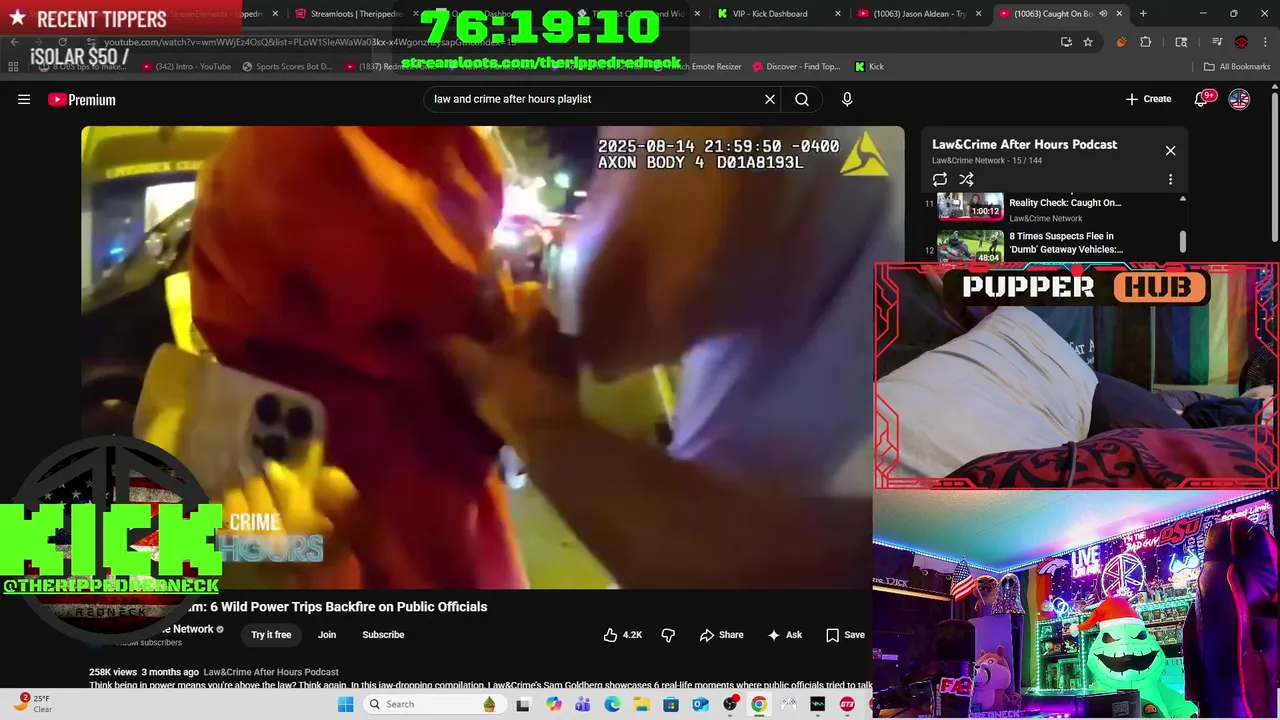Save video to playlist

click(x=845, y=635)
